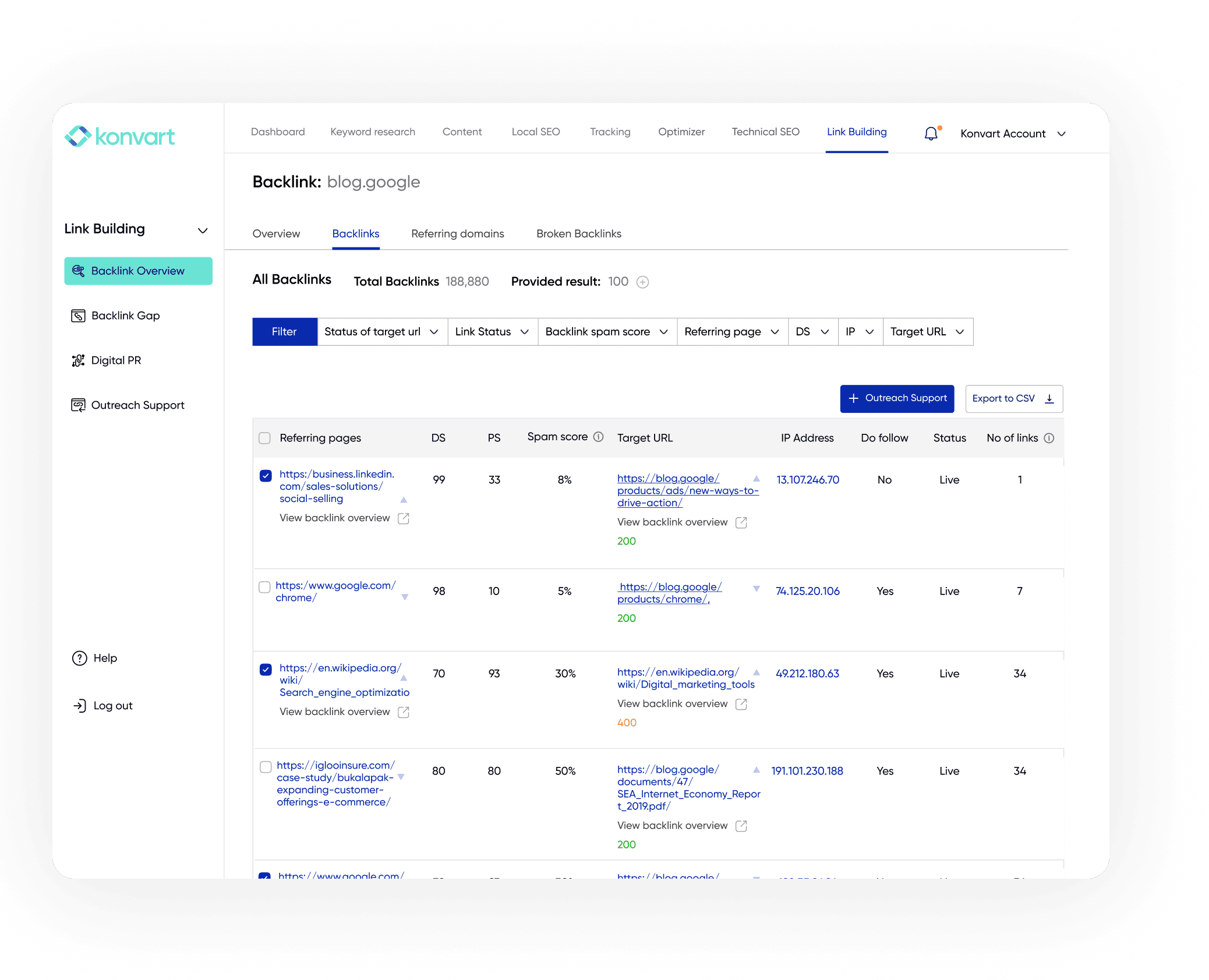
Task: Open the Backlink spam score filter dropdown
Action: (x=606, y=331)
